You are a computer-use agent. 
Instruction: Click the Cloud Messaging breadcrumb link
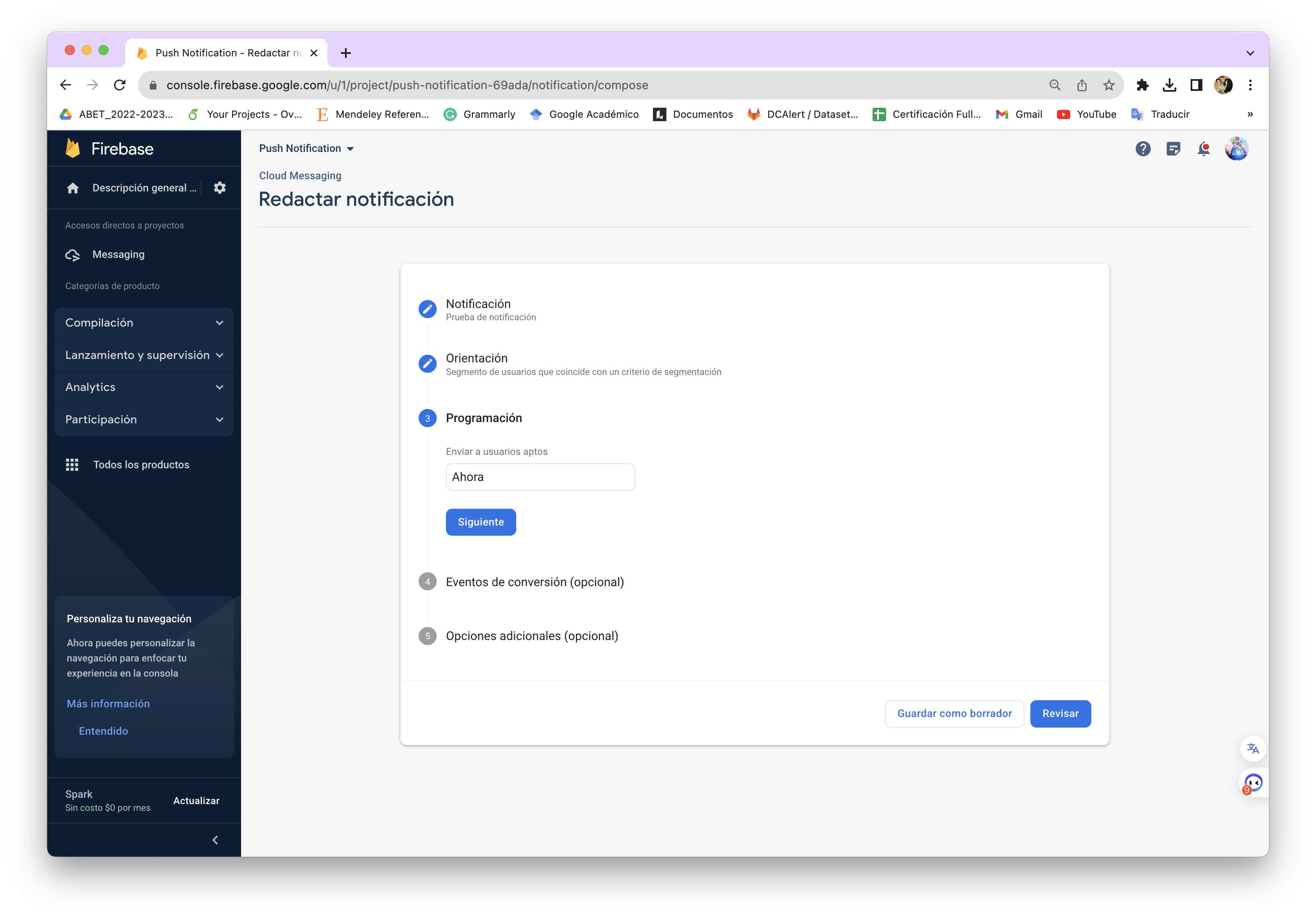[300, 175]
